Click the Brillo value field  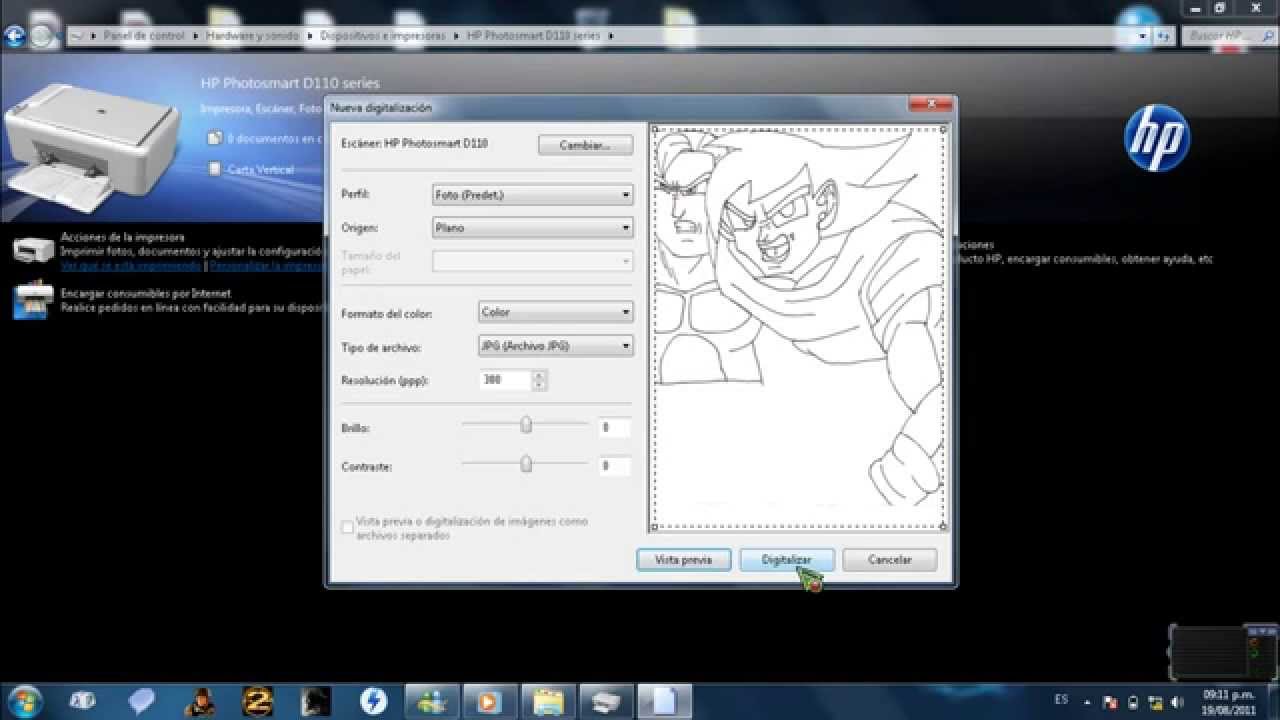(x=614, y=428)
